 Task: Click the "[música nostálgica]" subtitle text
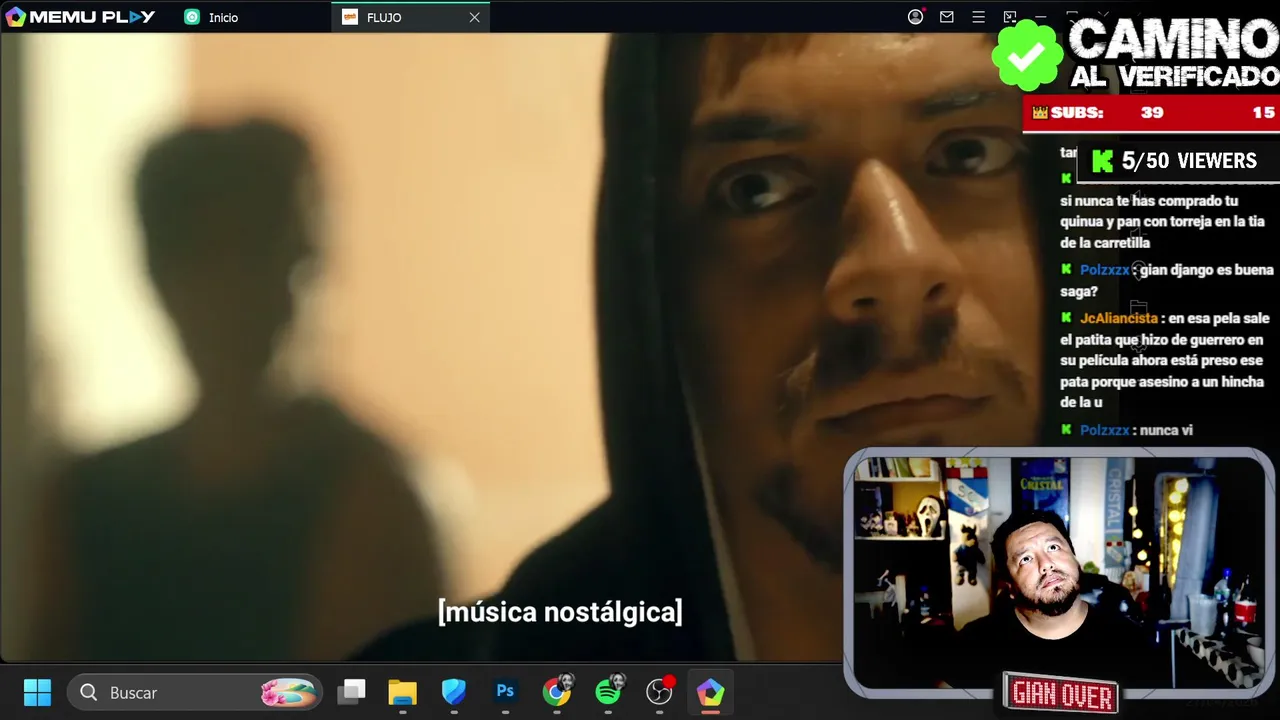click(560, 612)
